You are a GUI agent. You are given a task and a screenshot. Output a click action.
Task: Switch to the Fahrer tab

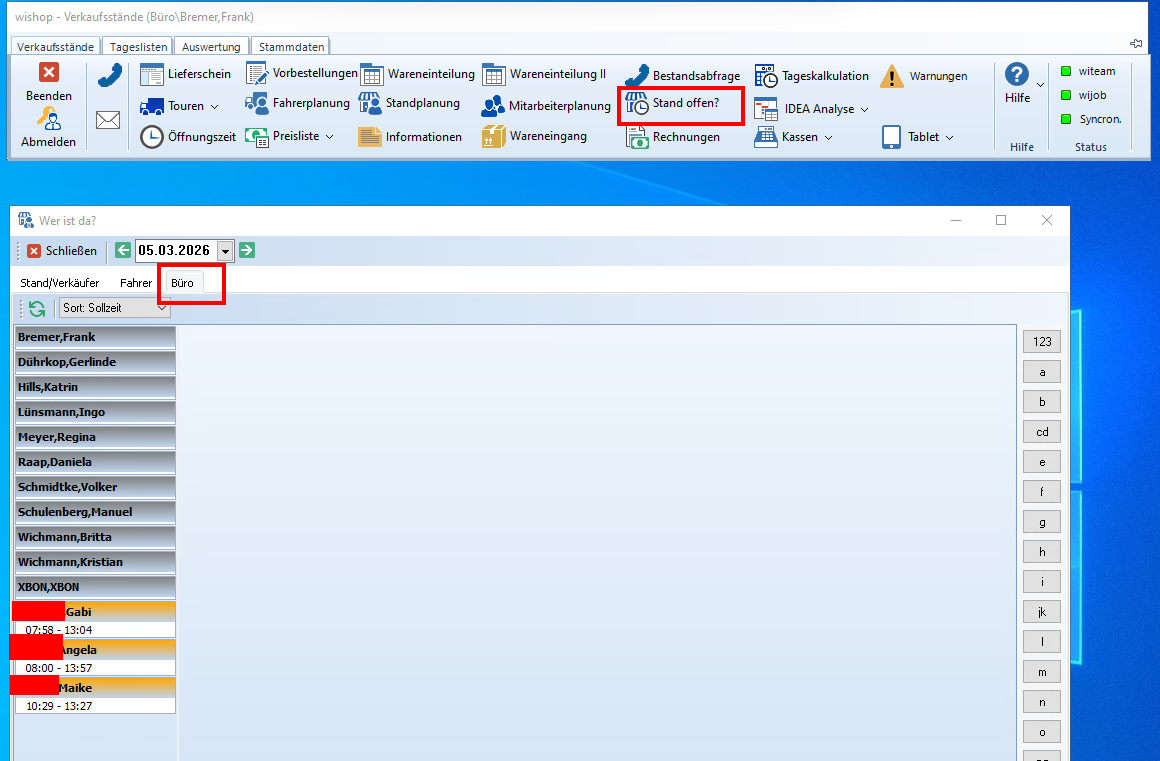pyautogui.click(x=136, y=283)
